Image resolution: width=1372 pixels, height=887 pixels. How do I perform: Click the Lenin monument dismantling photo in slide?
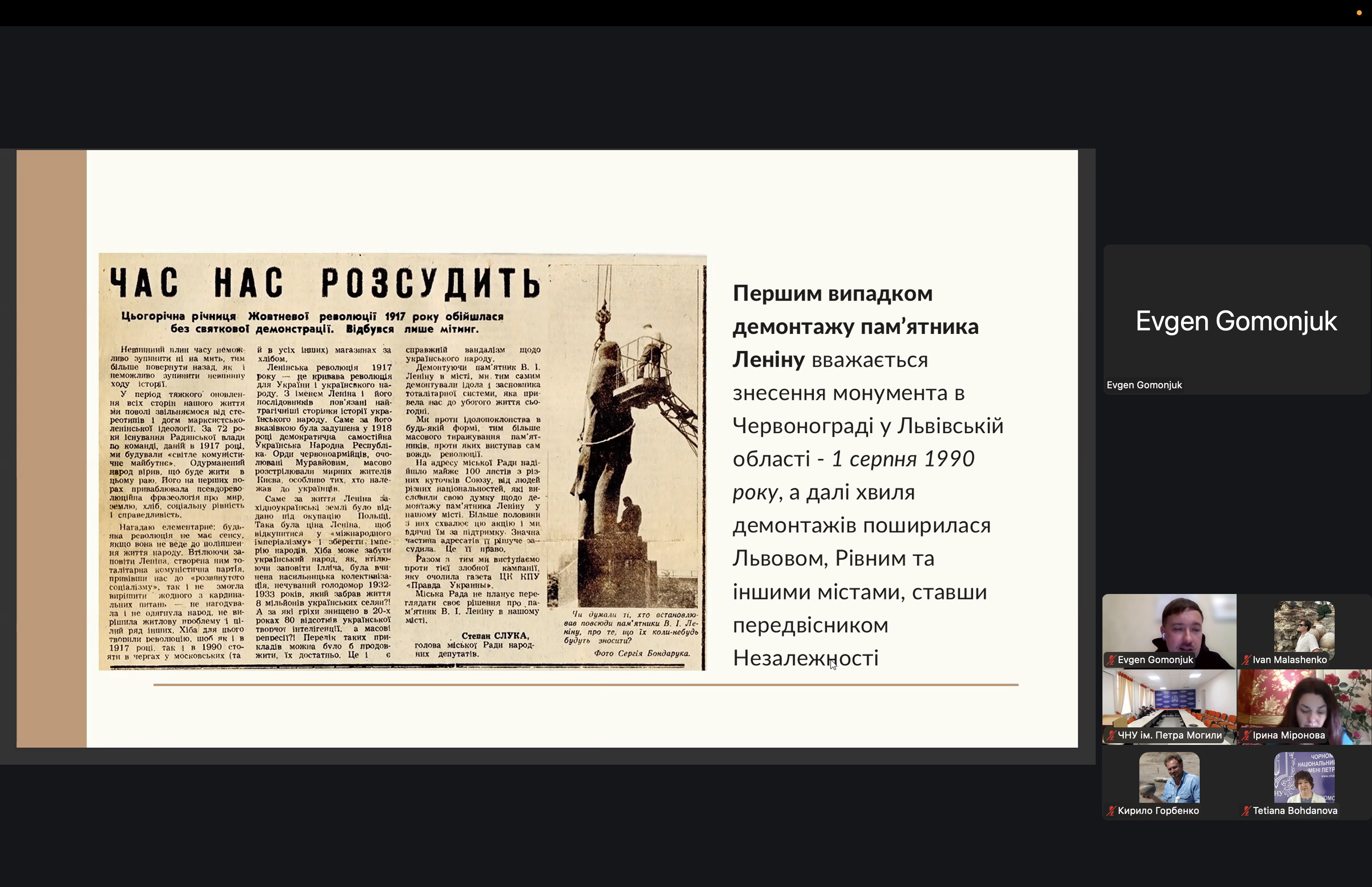click(625, 438)
